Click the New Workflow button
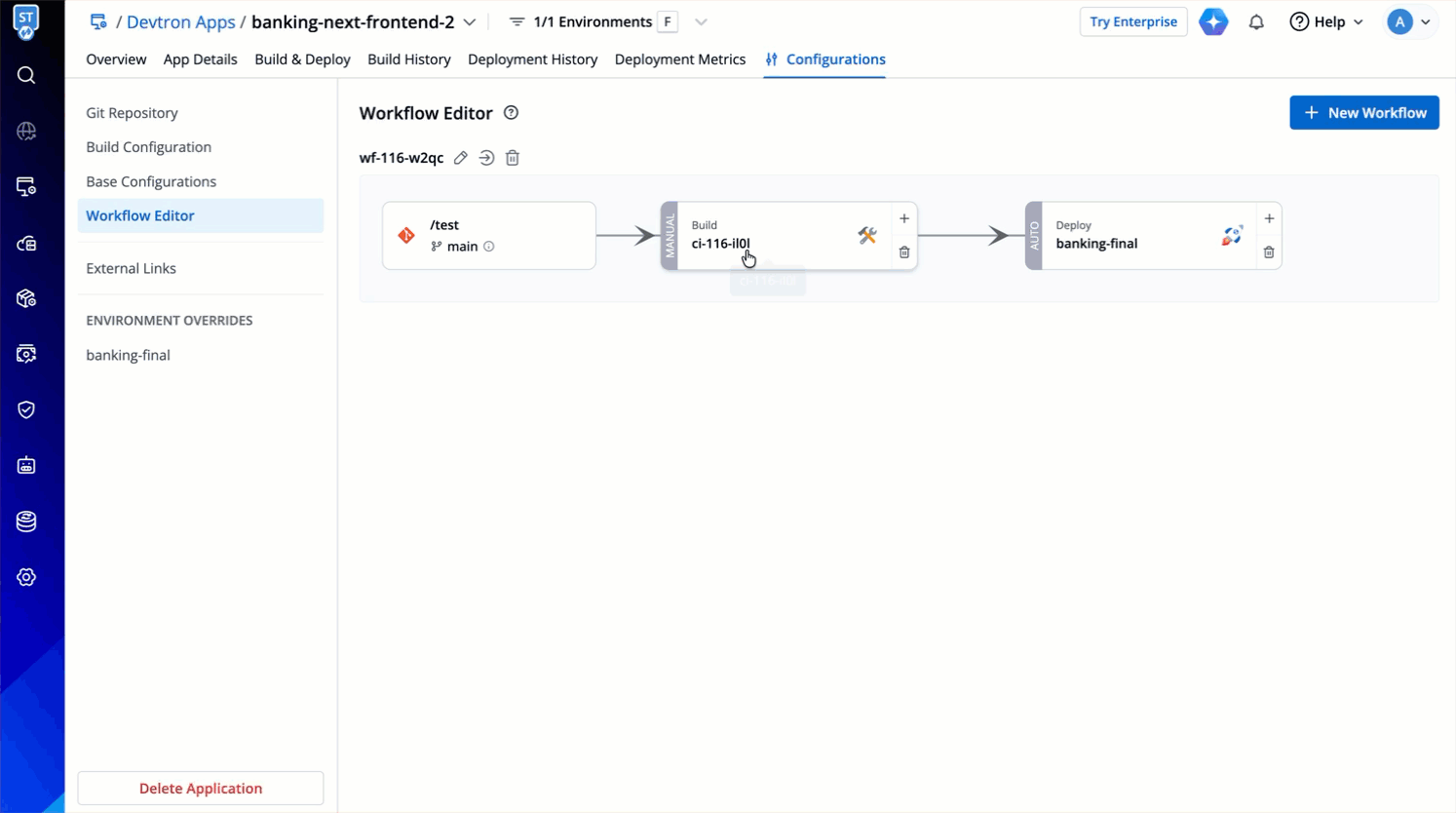The image size is (1456, 813). point(1363,113)
